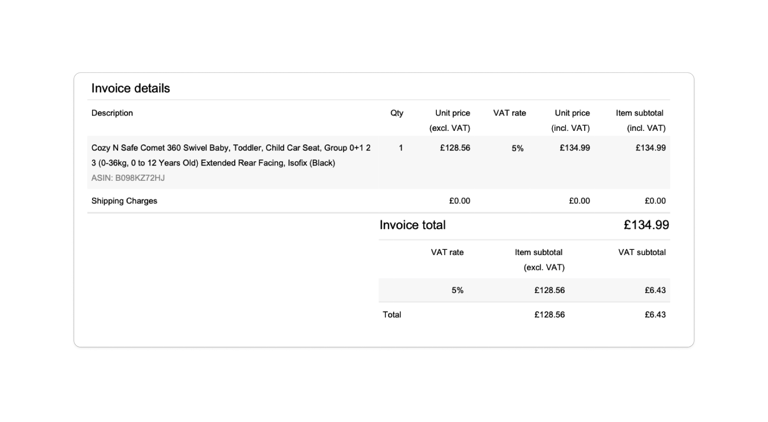The image size is (768, 422).
Task: Click the £128.56 amount in the Total row
Action: pos(549,315)
